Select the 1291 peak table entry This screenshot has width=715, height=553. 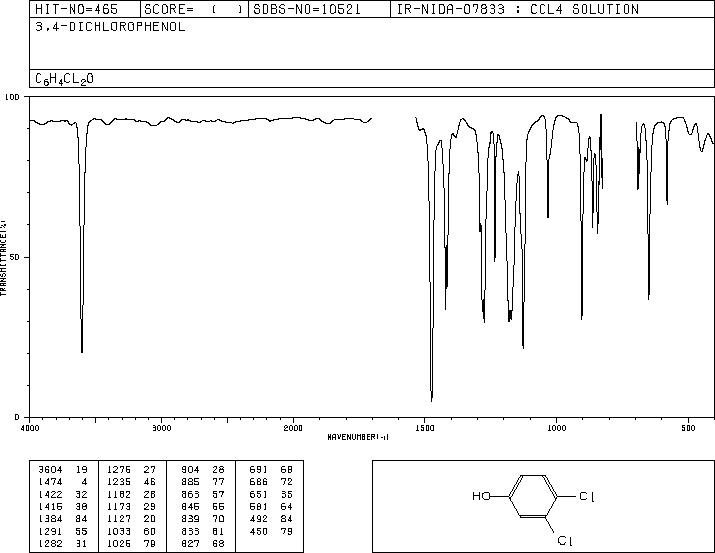[63, 532]
